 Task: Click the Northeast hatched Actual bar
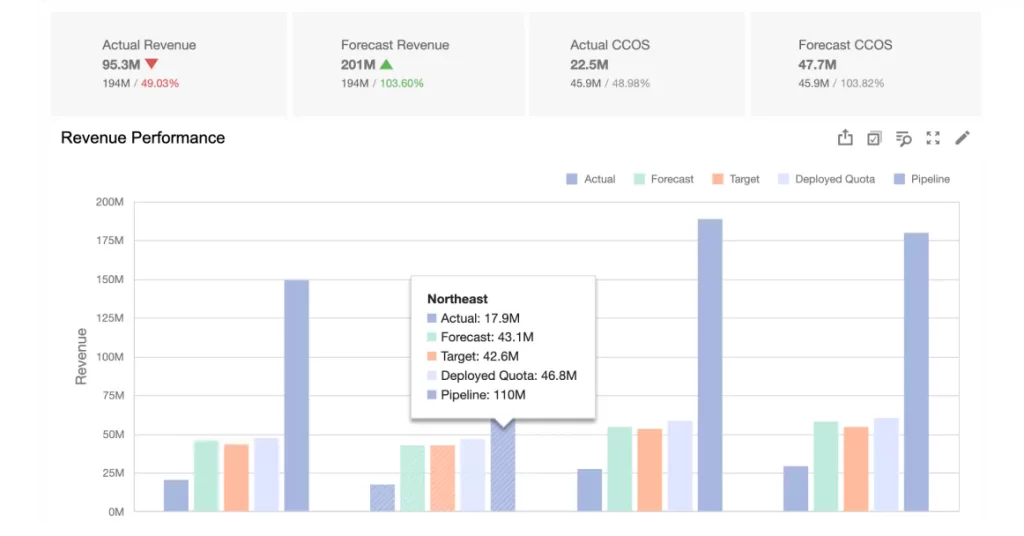click(383, 498)
